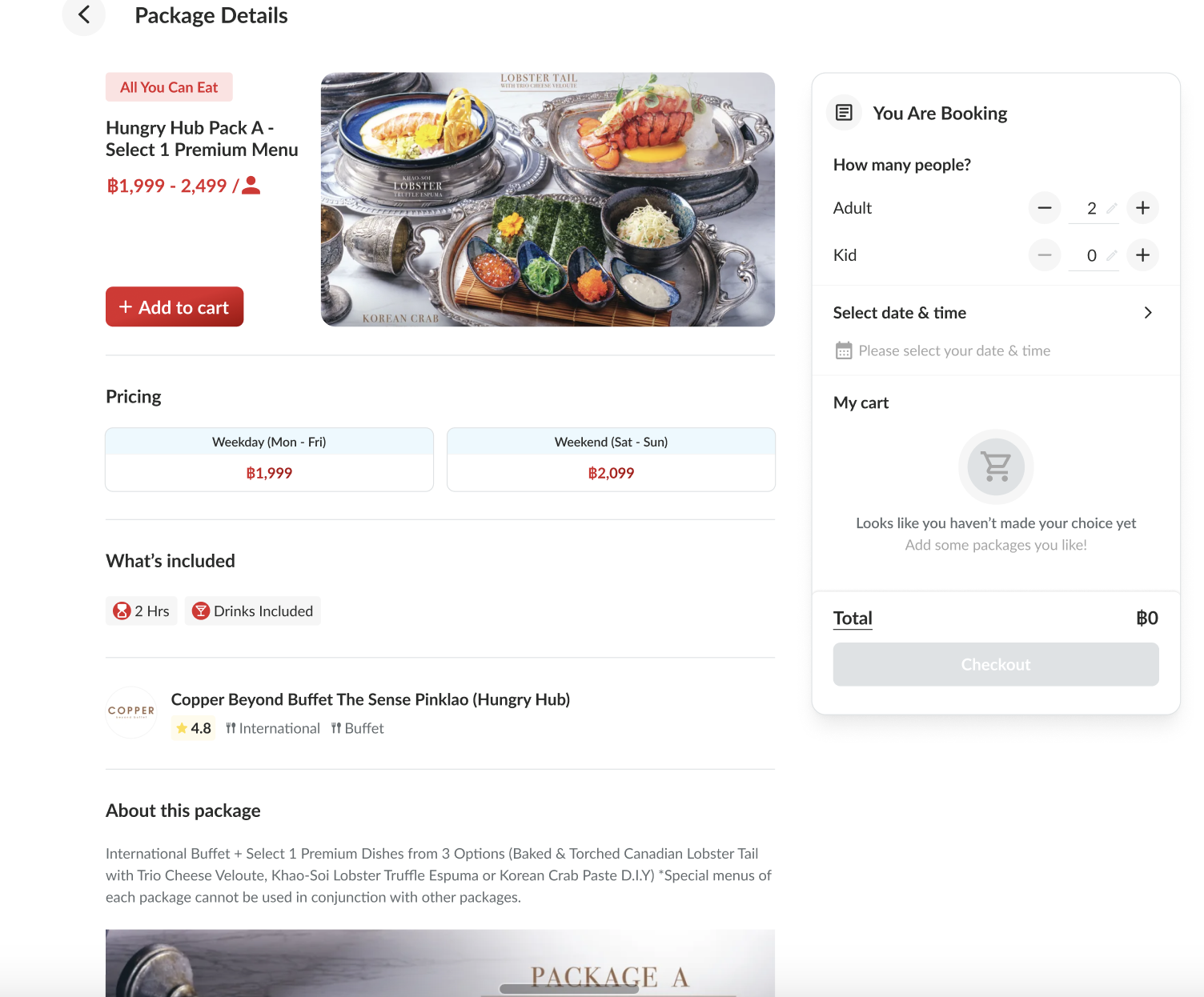Click the You Are Booking receipt icon
The image size is (1204, 997).
click(x=844, y=113)
